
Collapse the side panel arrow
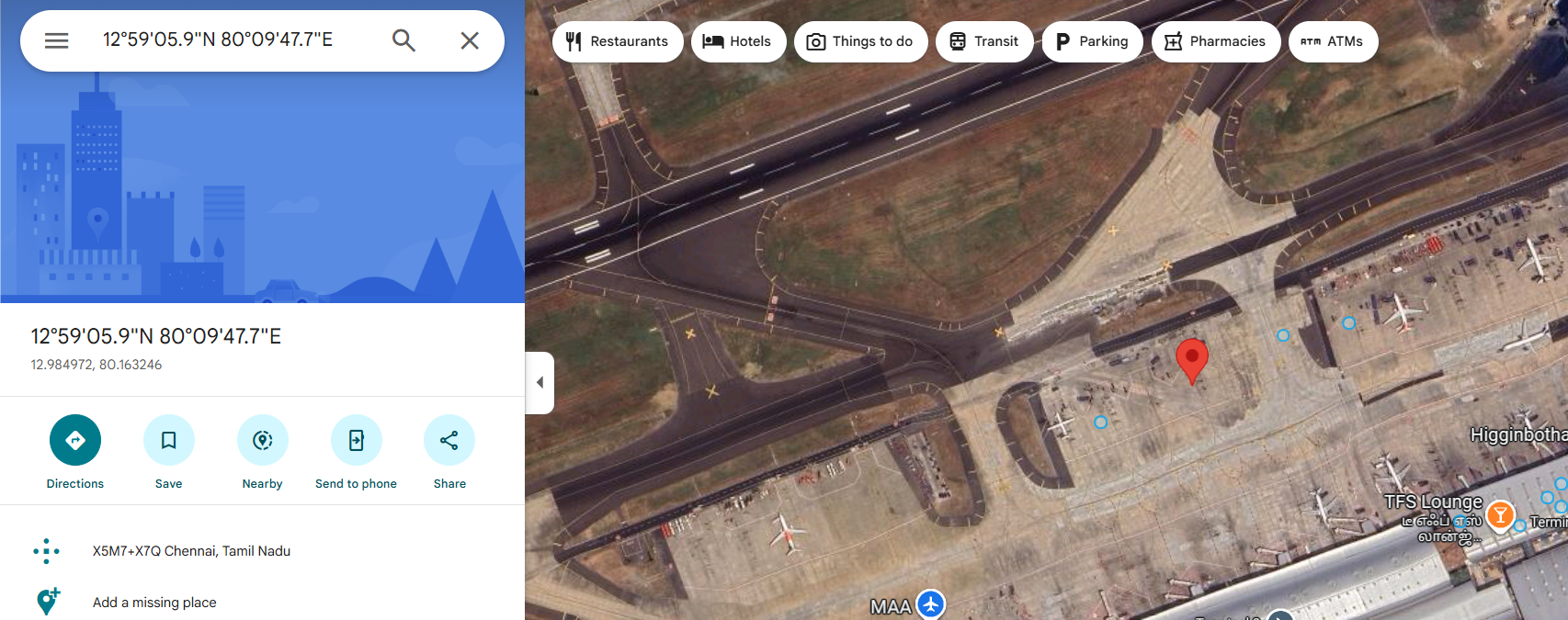540,382
